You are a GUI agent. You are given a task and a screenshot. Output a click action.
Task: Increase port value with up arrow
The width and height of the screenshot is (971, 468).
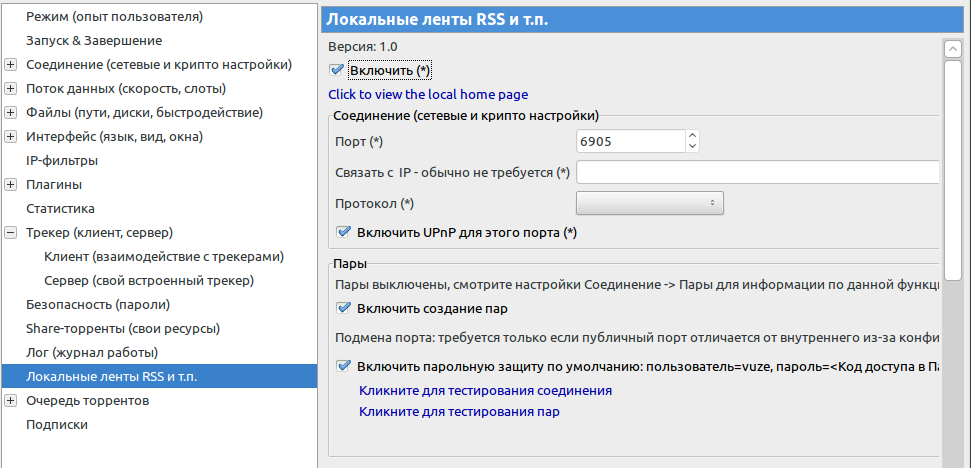pos(693,136)
